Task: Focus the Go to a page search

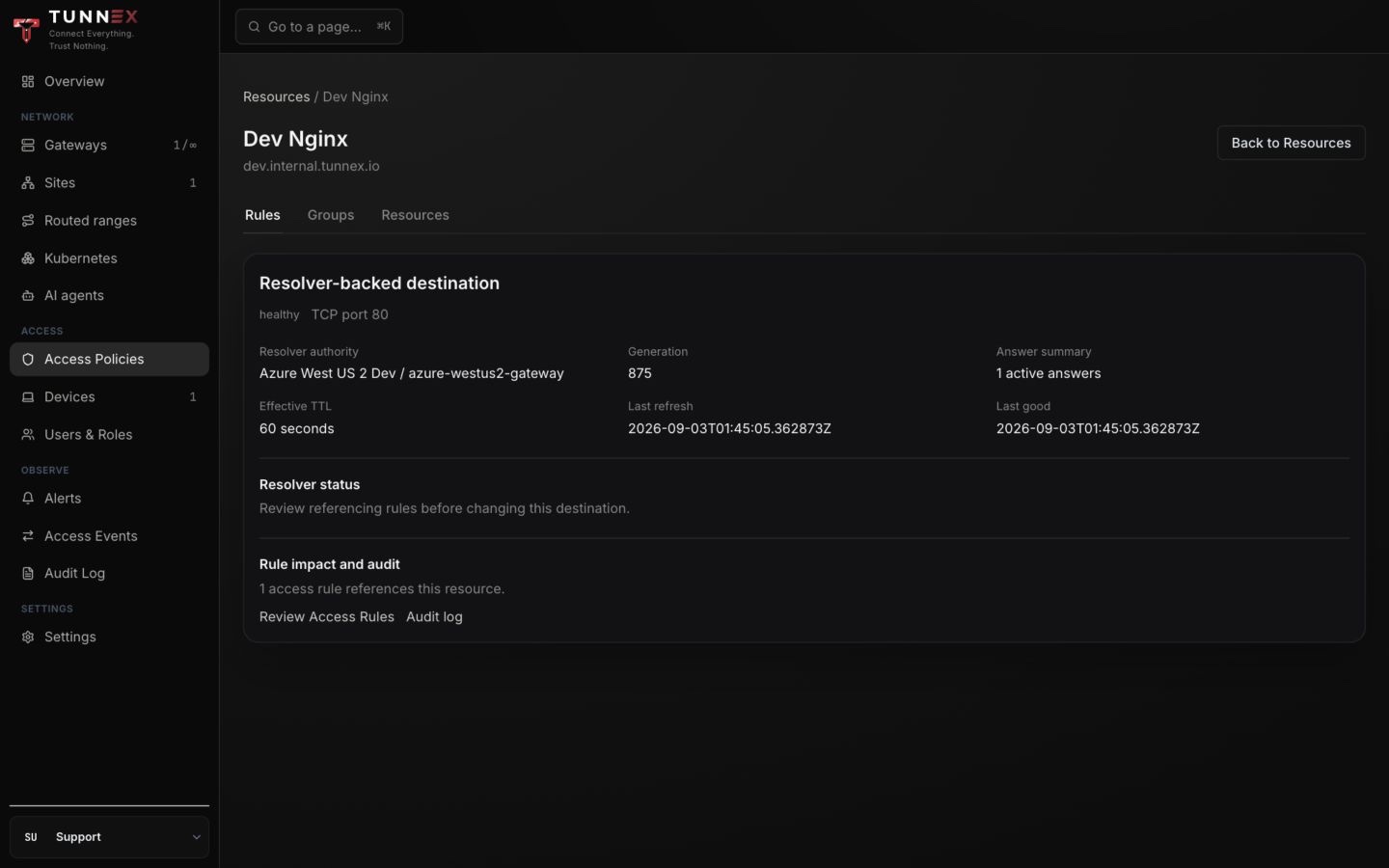Action: [319, 27]
